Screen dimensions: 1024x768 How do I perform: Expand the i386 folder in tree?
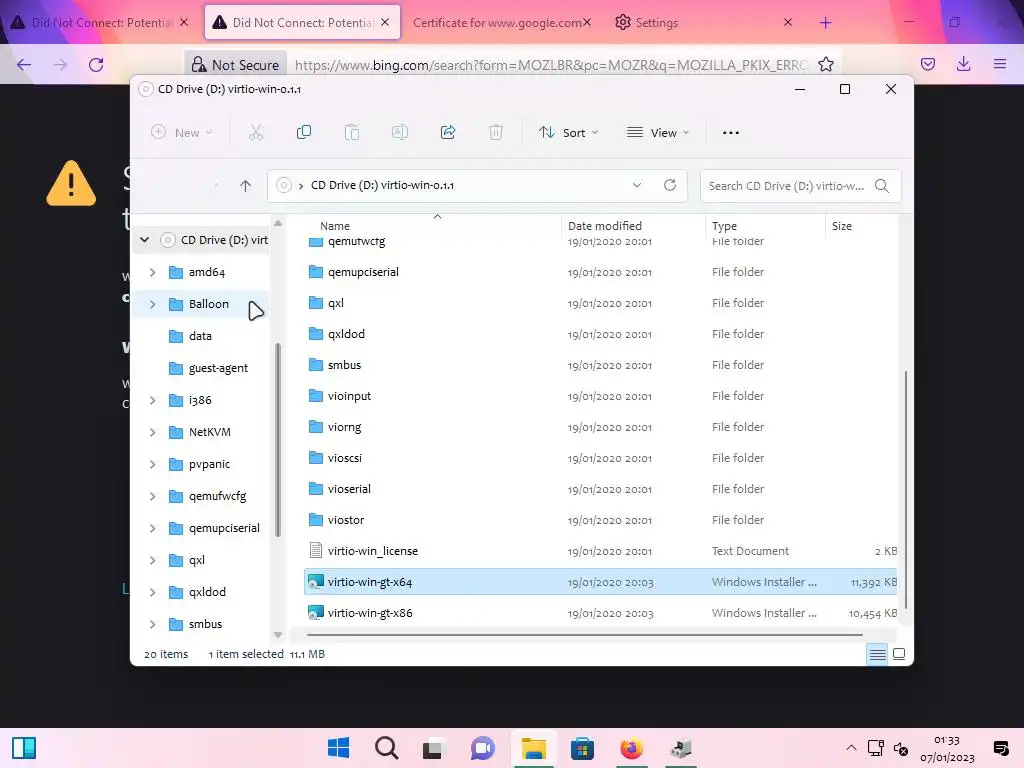click(x=152, y=400)
